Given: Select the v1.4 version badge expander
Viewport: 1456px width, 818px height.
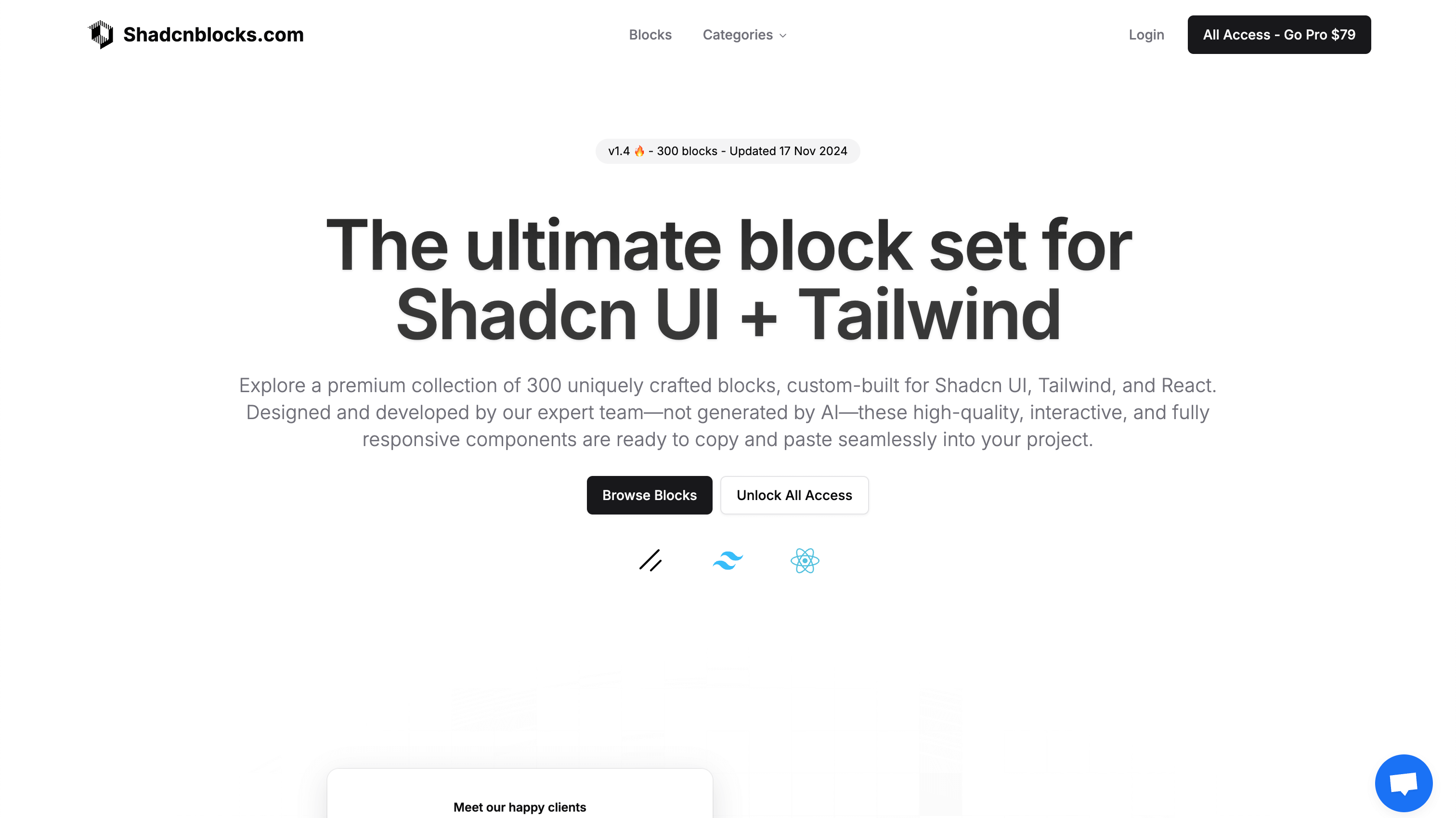Looking at the screenshot, I should pyautogui.click(x=728, y=151).
